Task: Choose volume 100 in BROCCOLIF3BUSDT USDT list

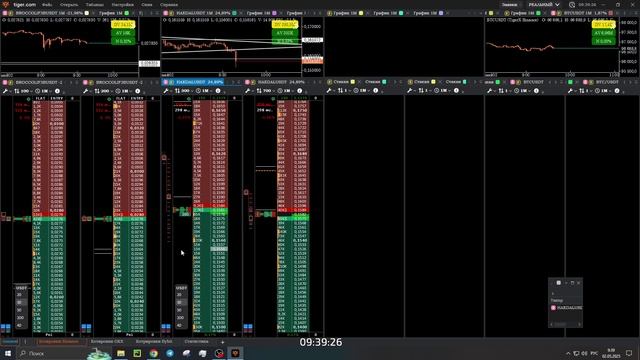Action: coord(20,318)
